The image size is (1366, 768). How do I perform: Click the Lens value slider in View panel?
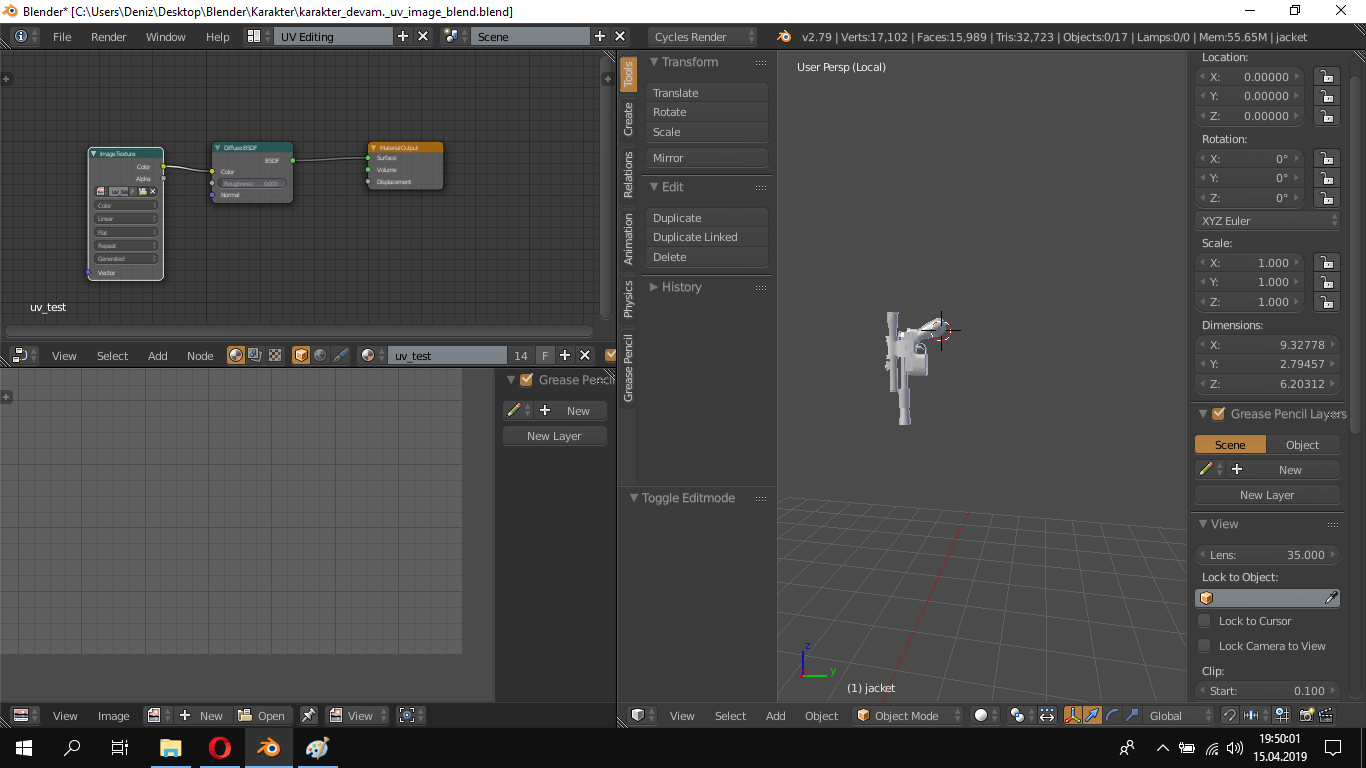coord(1267,554)
